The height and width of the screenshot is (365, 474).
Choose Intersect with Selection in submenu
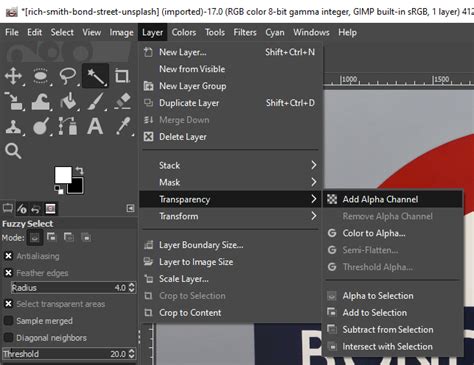(392, 347)
